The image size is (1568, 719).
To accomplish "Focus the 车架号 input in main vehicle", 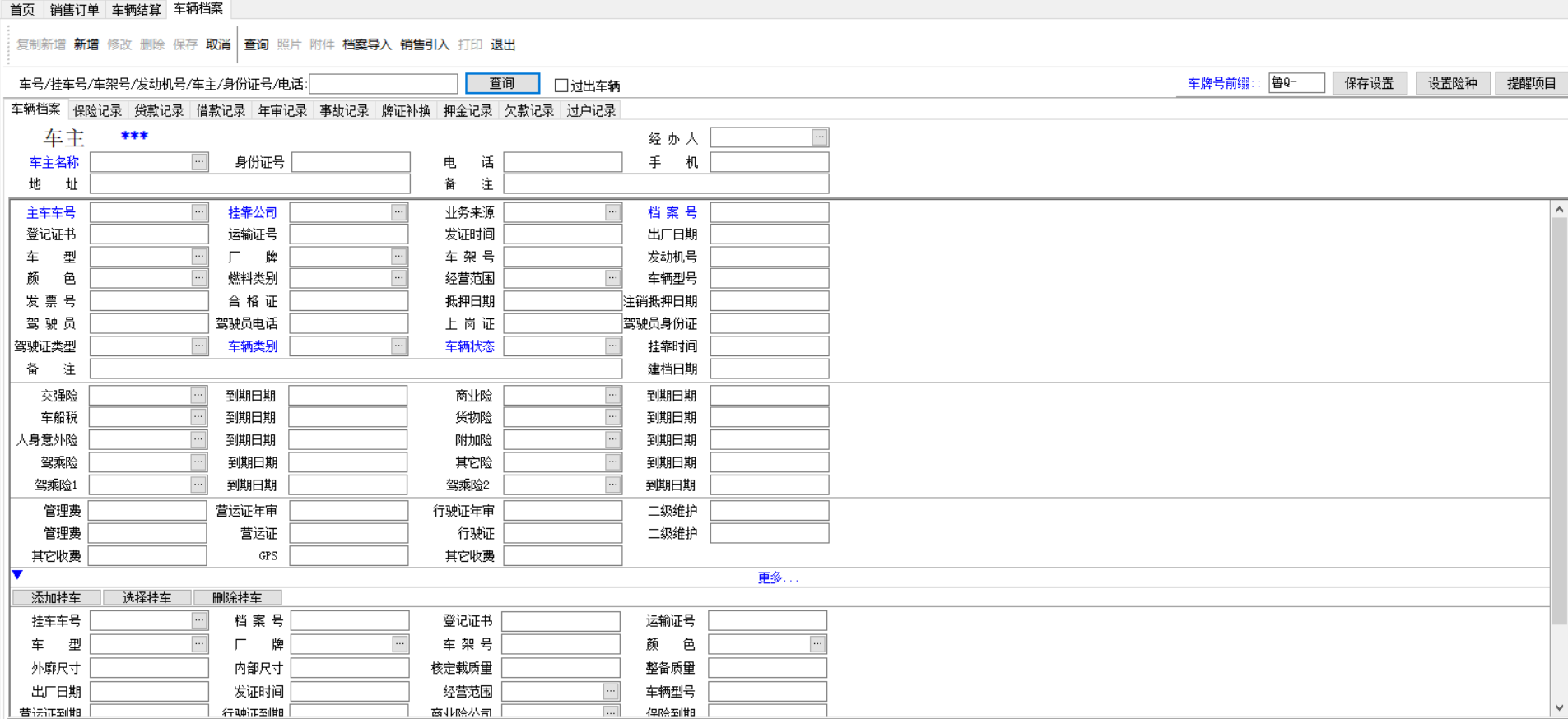I will (563, 257).
